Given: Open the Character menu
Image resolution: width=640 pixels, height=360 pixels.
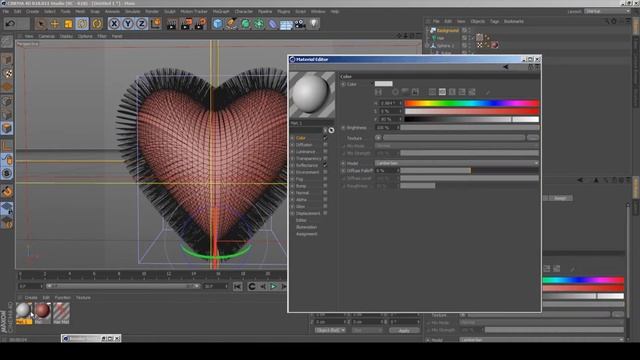Looking at the screenshot, I should (x=244, y=11).
